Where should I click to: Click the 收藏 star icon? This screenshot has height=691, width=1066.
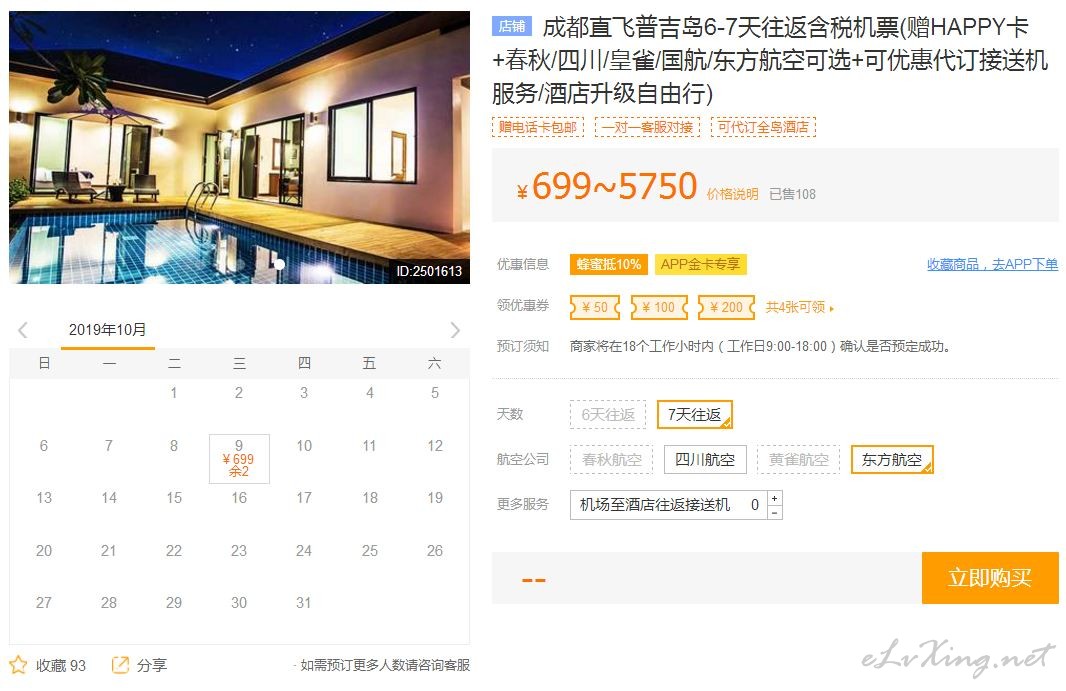coord(18,665)
